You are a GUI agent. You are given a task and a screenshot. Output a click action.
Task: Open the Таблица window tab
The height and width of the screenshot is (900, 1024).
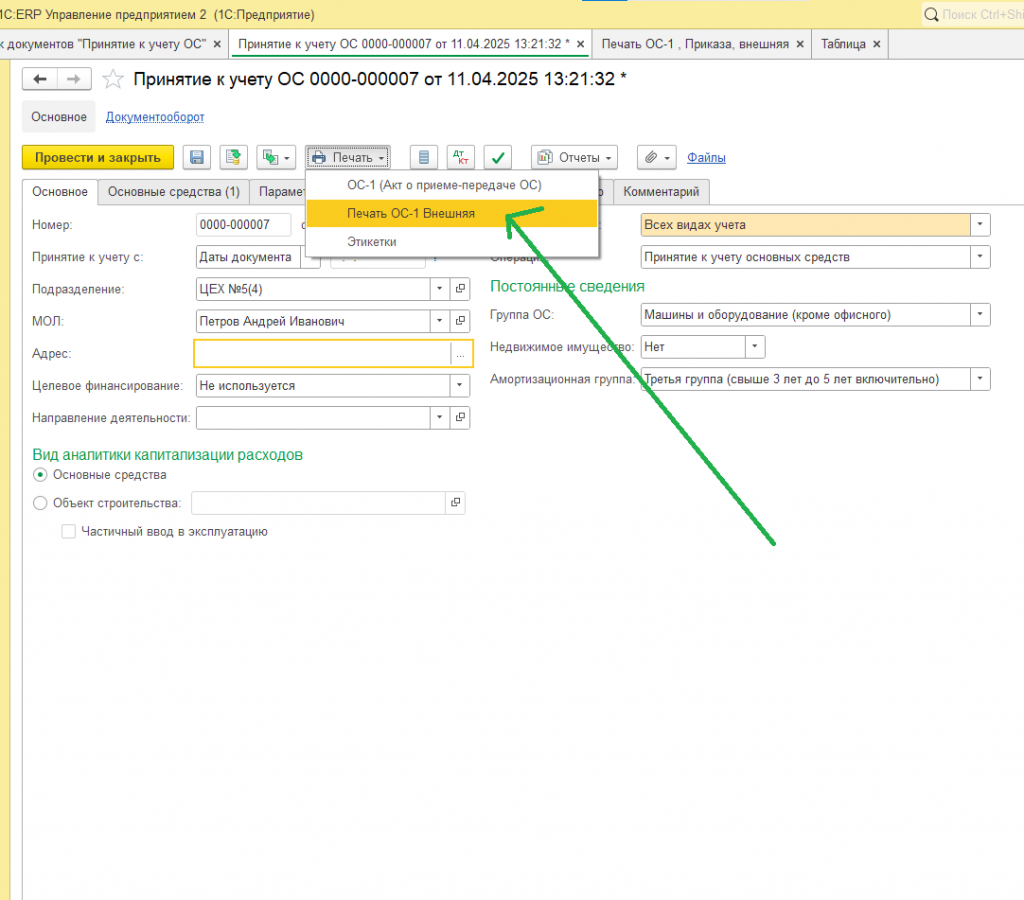coord(843,44)
